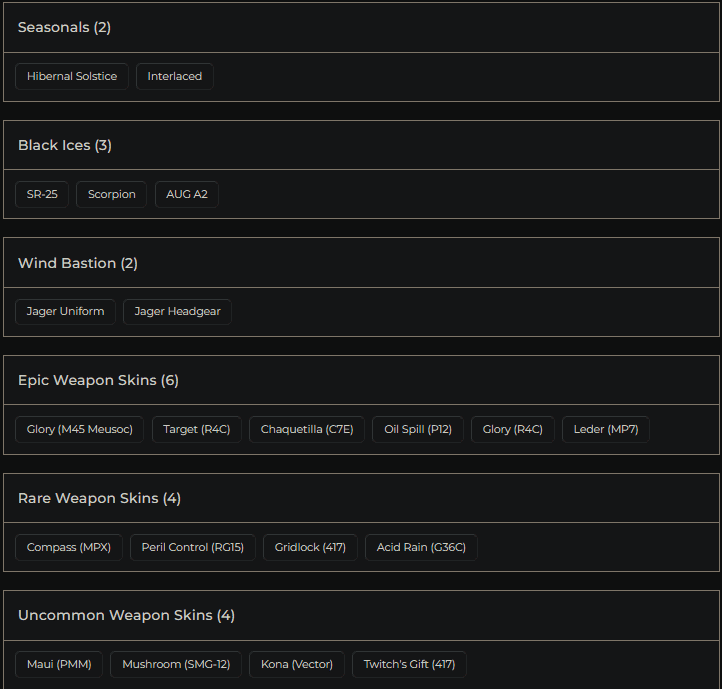
Task: Choose the AUG A2 Black Ice tag
Action: click(187, 194)
